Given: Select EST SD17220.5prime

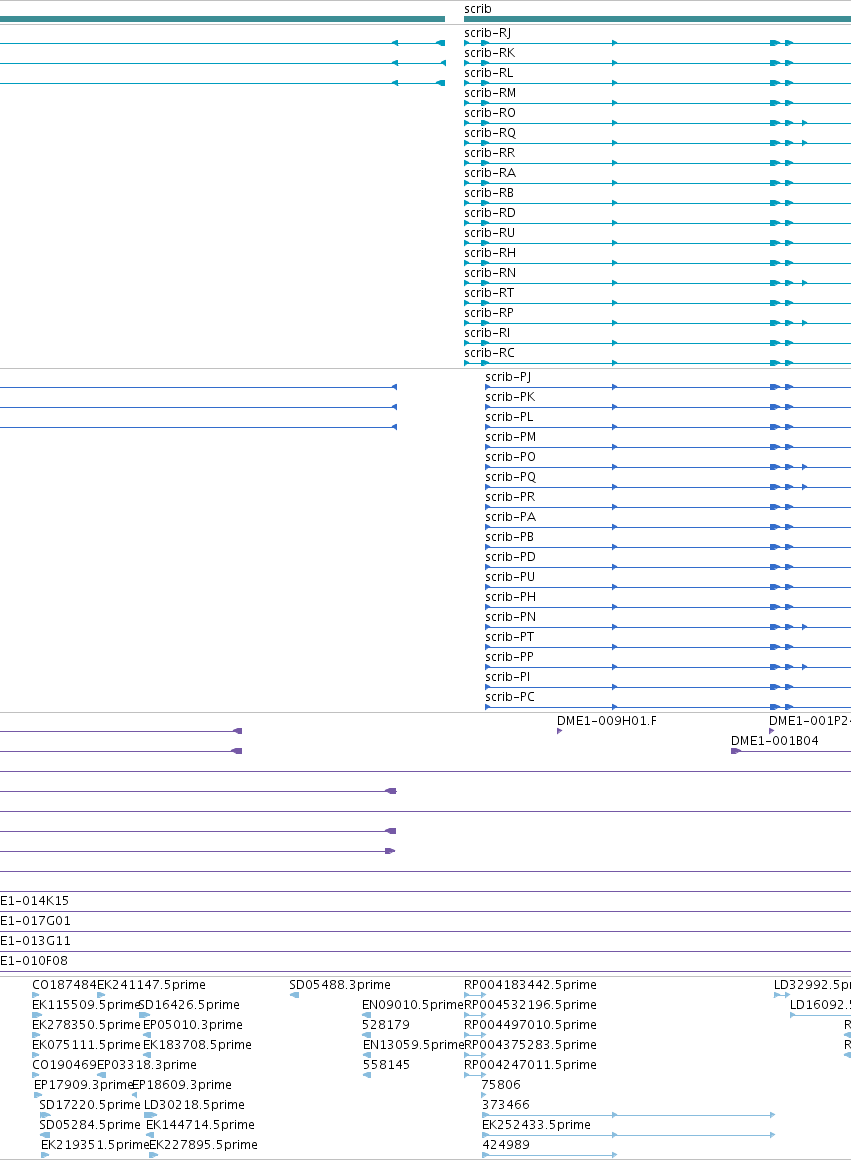Looking at the screenshot, I should 90,1105.
